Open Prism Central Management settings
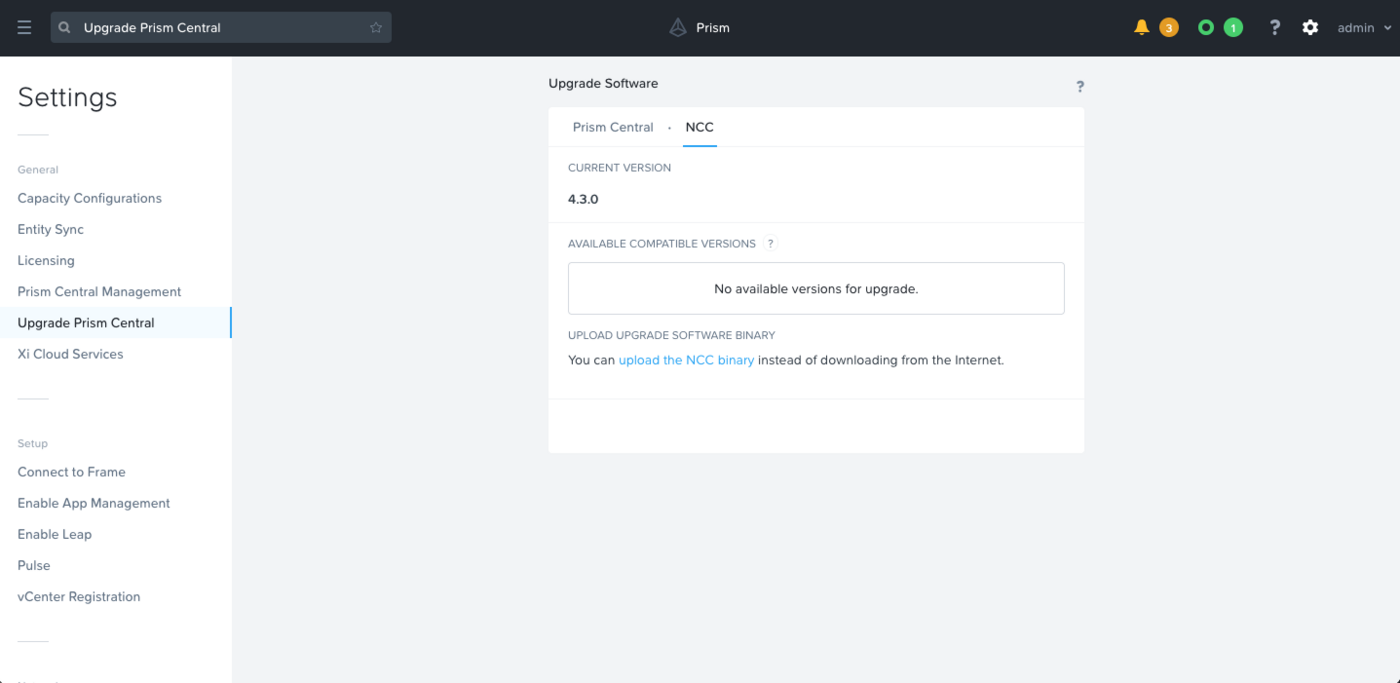The image size is (1400, 683). tap(99, 292)
